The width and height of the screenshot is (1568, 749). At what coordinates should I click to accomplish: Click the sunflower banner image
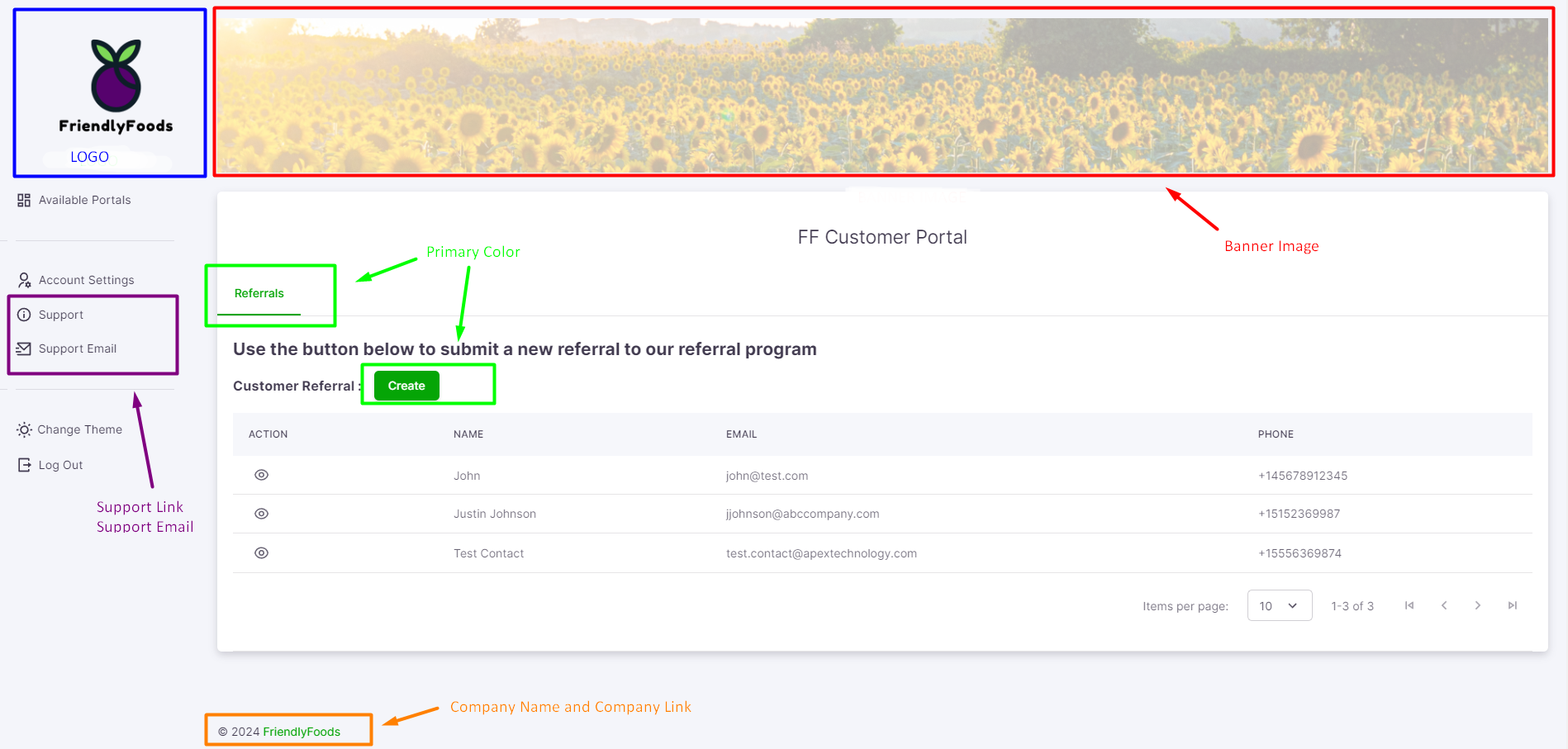tap(882, 95)
